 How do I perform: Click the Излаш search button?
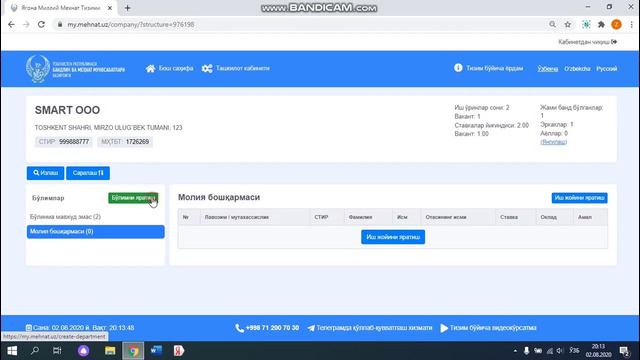point(45,173)
